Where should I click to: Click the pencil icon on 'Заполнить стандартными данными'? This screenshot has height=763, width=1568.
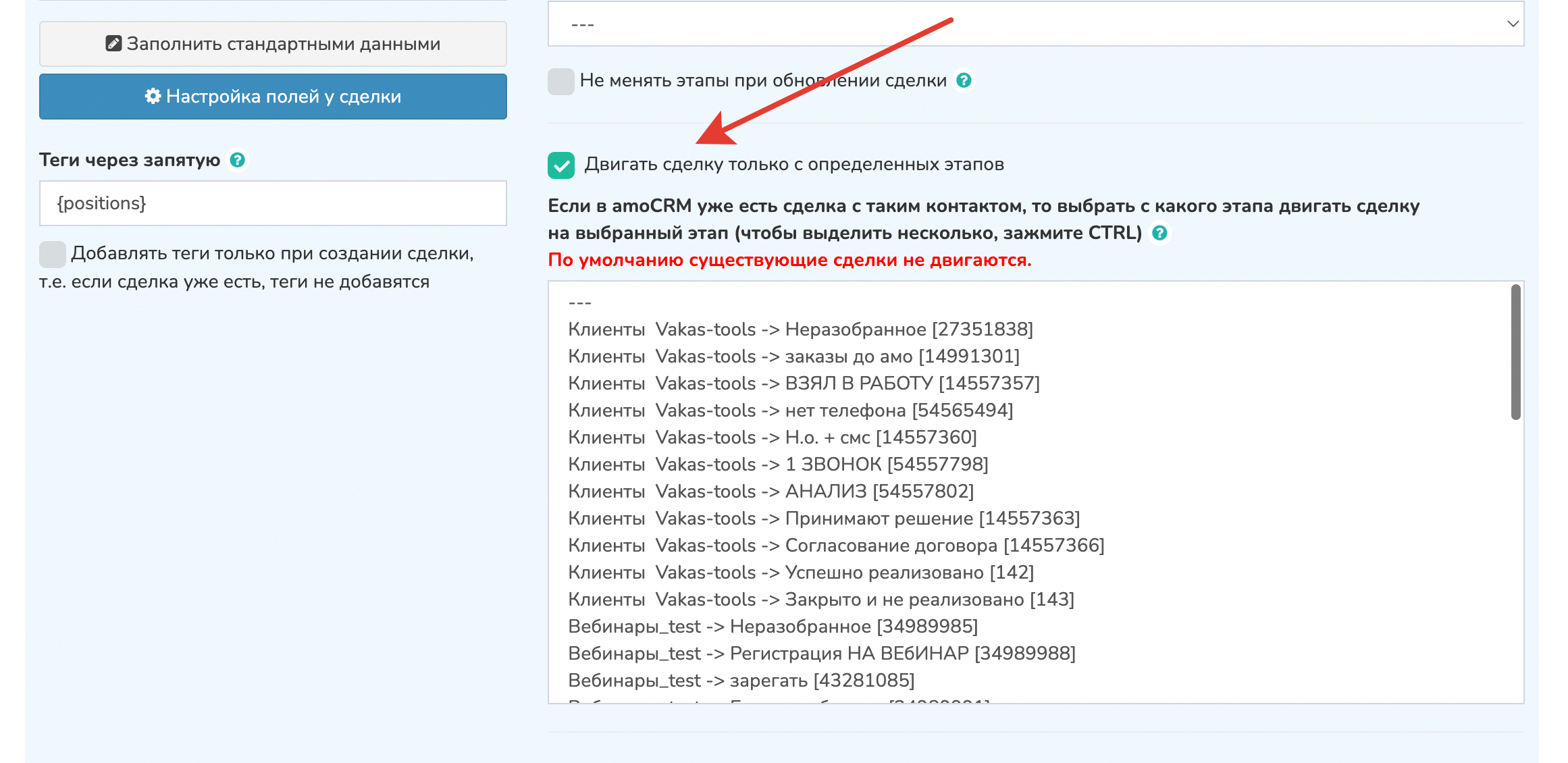tap(113, 44)
